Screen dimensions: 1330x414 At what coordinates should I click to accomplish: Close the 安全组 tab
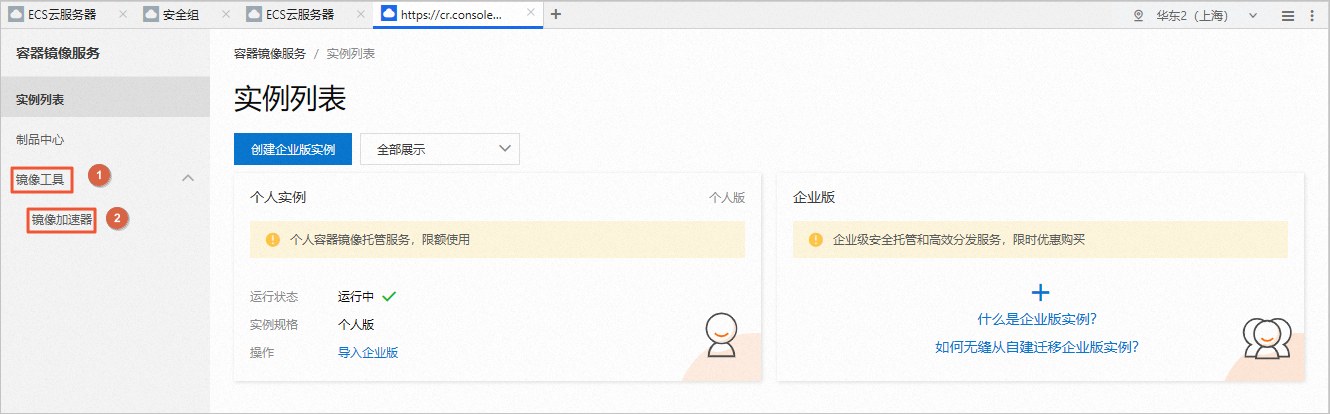click(226, 14)
